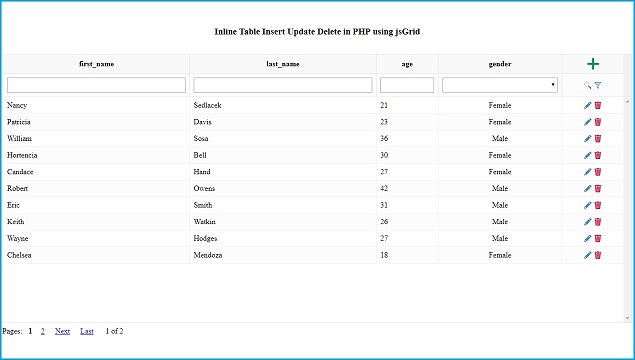This screenshot has height=360, width=635.
Task: Open the gender filter dropdown
Action: pyautogui.click(x=500, y=85)
